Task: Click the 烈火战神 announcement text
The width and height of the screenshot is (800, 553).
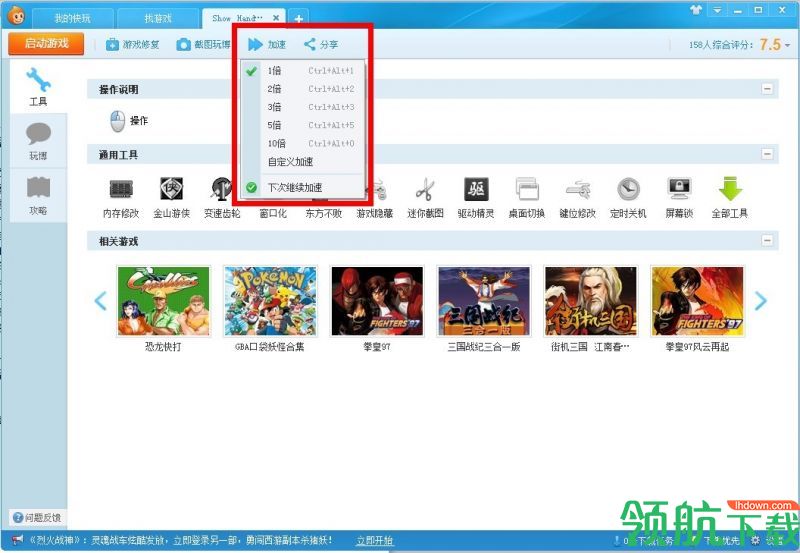Action: [x=181, y=540]
